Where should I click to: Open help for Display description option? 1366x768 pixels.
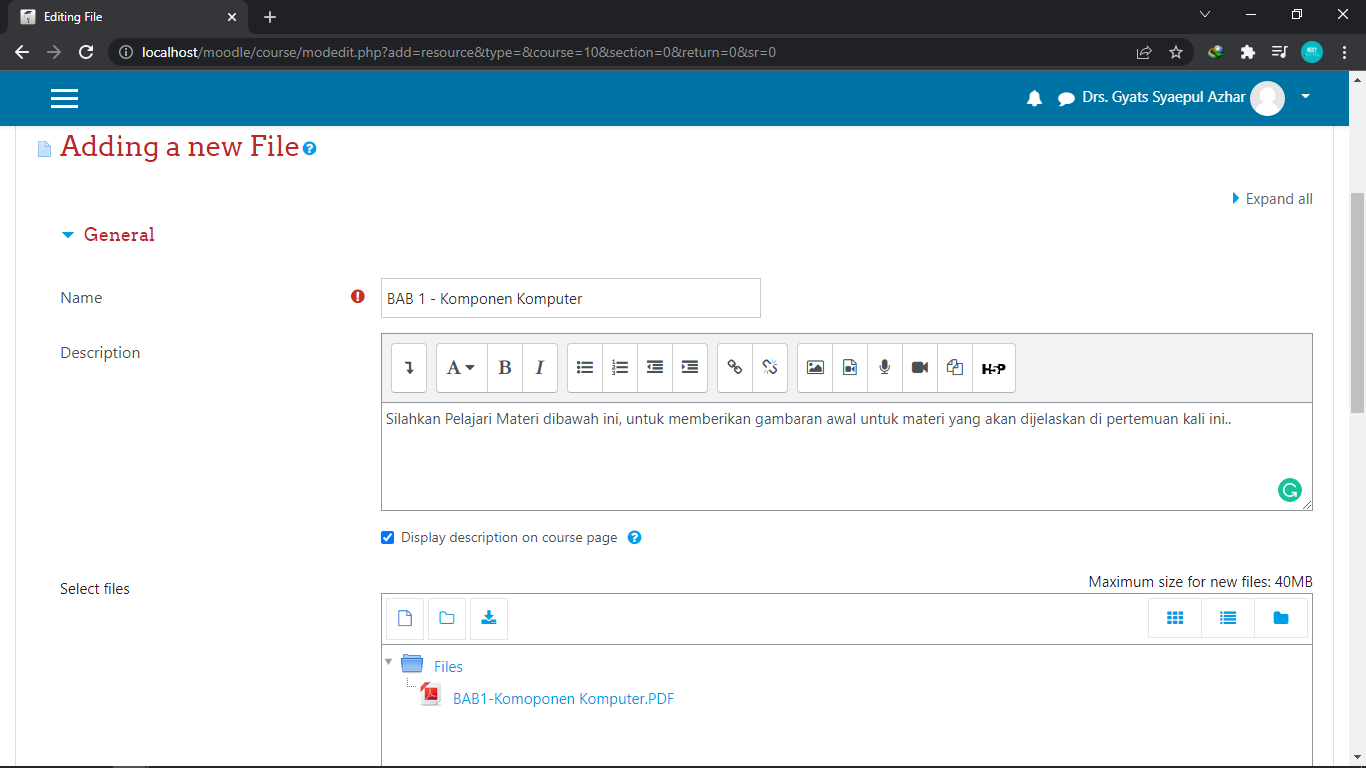tap(634, 538)
